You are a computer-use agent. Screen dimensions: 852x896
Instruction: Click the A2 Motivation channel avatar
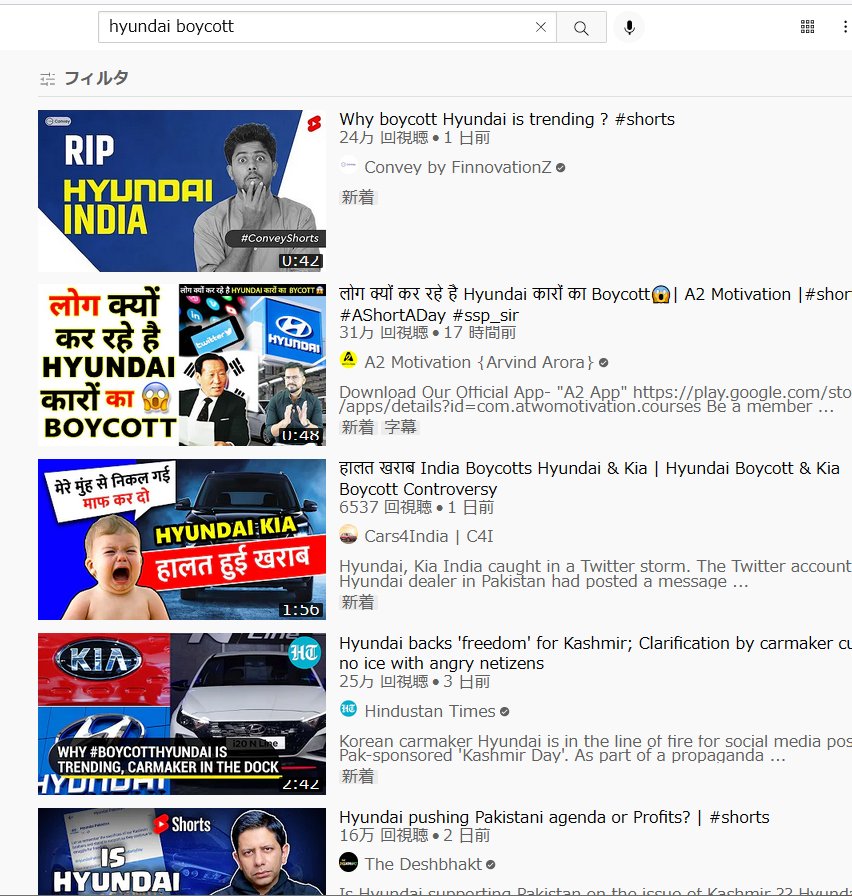(x=348, y=361)
